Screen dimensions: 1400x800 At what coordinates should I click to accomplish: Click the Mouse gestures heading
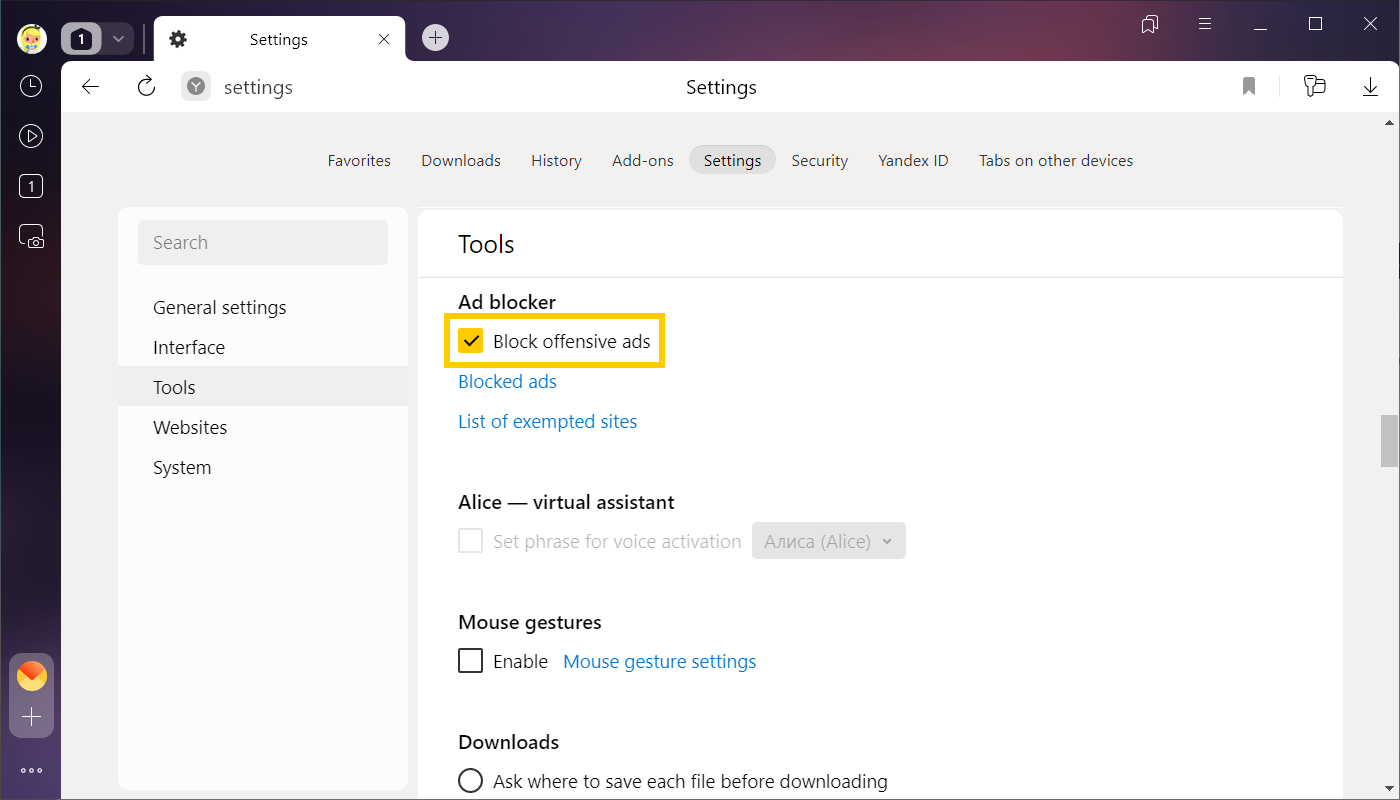point(530,622)
